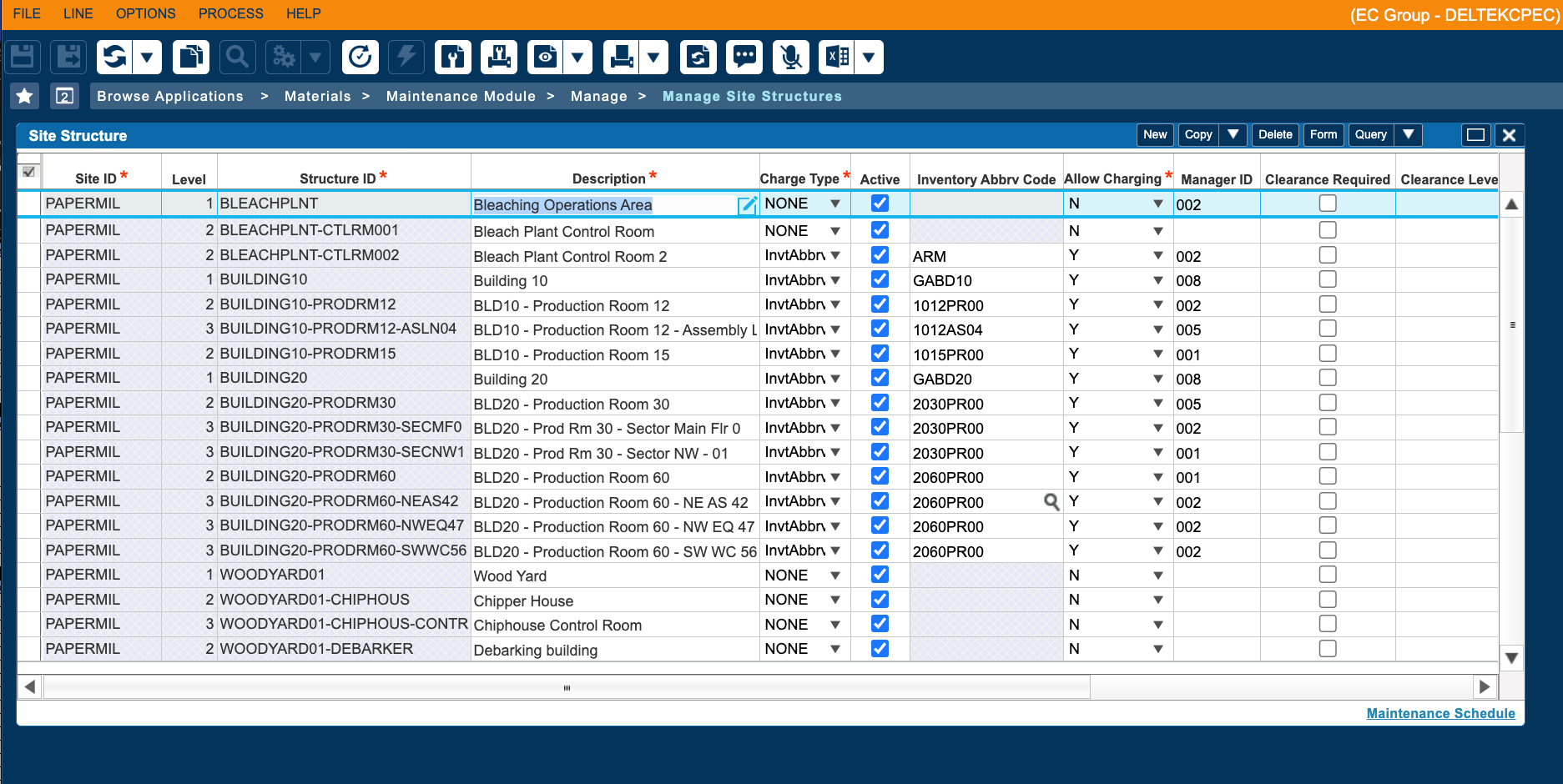The height and width of the screenshot is (784, 1563).
Task: Open the LINE menu
Action: [78, 13]
